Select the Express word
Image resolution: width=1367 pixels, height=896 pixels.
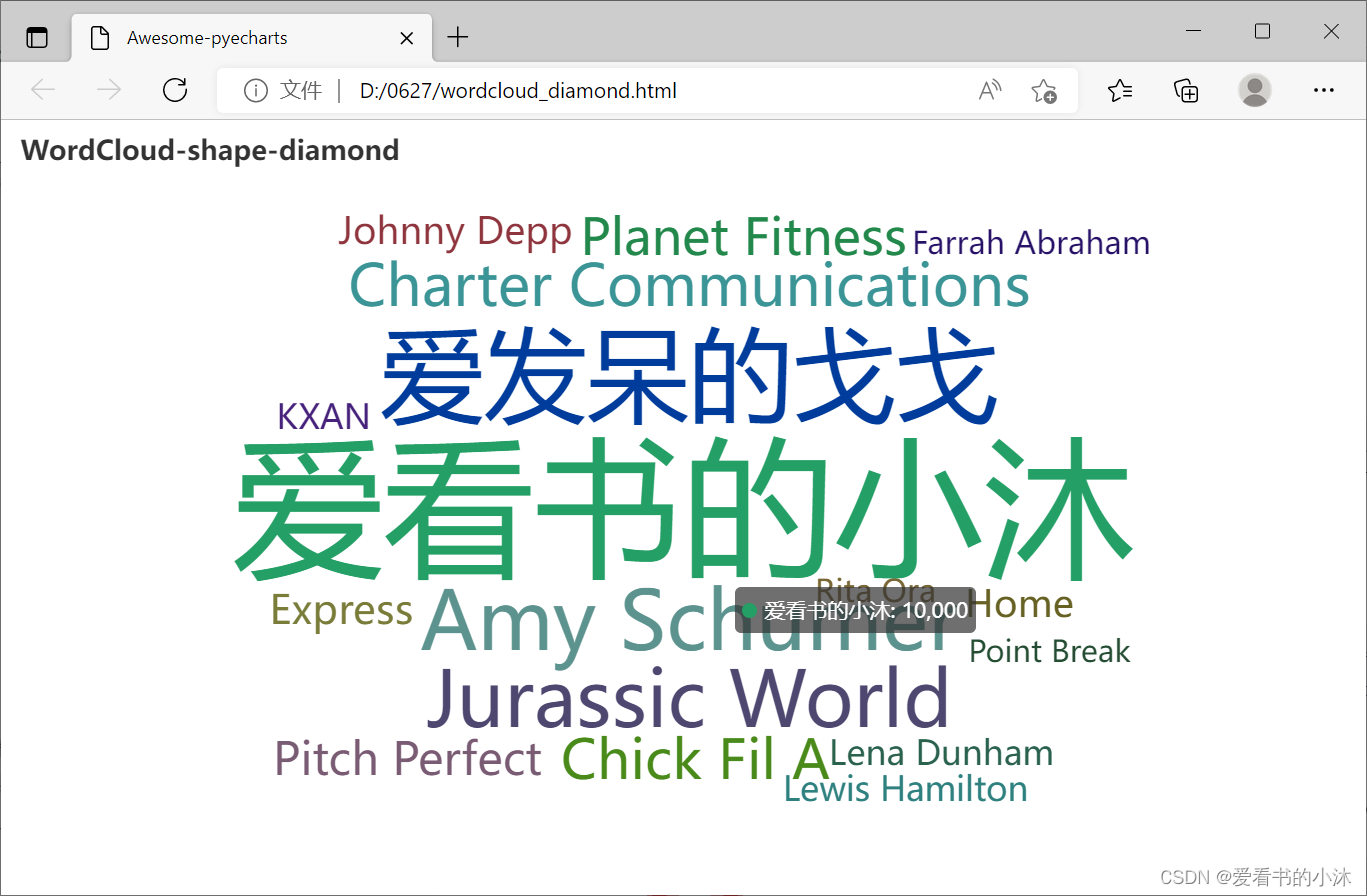tap(342, 610)
